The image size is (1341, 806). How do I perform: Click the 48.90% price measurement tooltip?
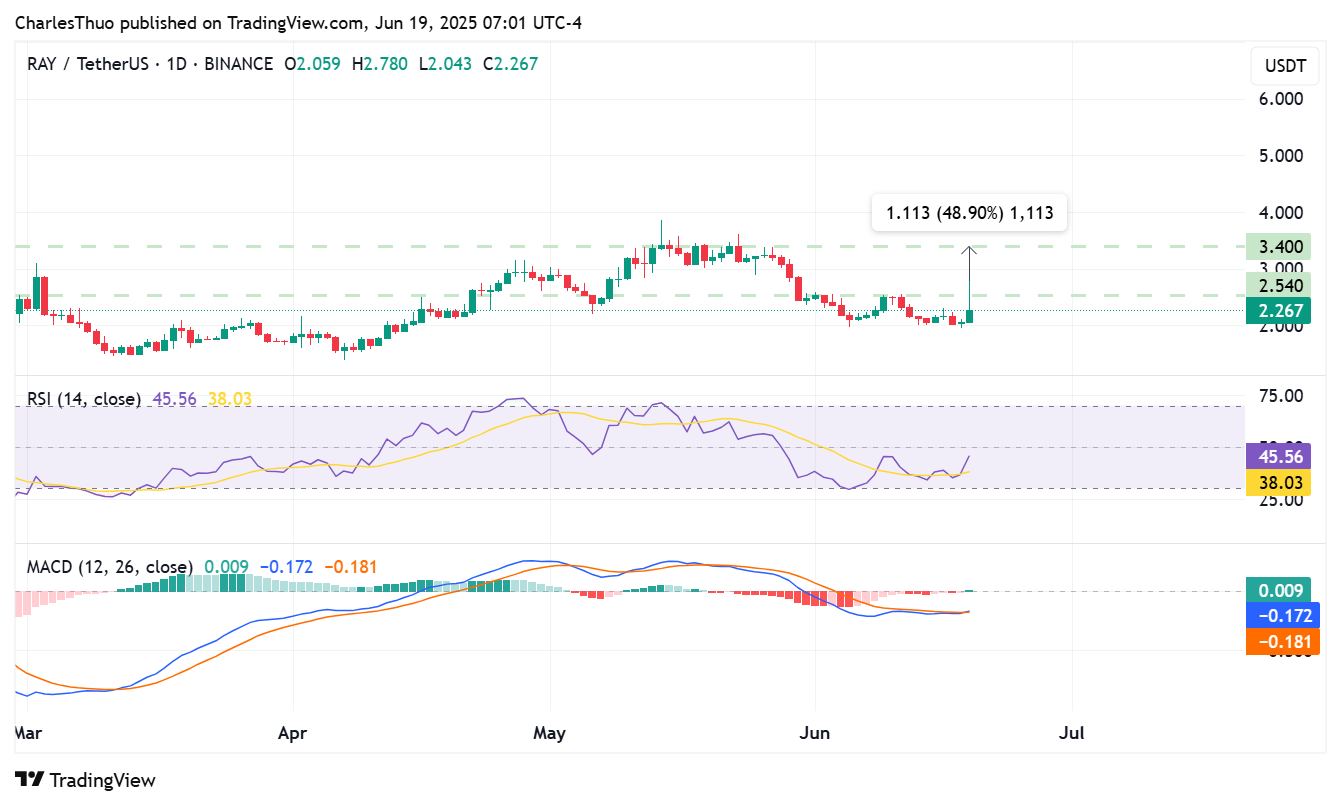tap(969, 212)
